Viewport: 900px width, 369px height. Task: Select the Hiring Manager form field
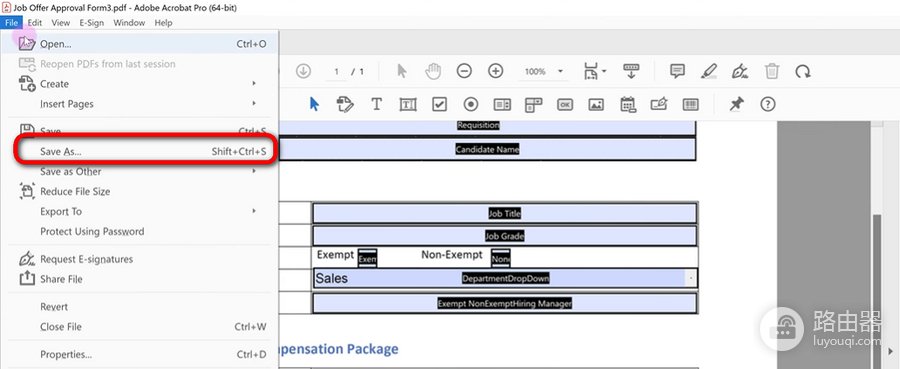tap(505, 304)
